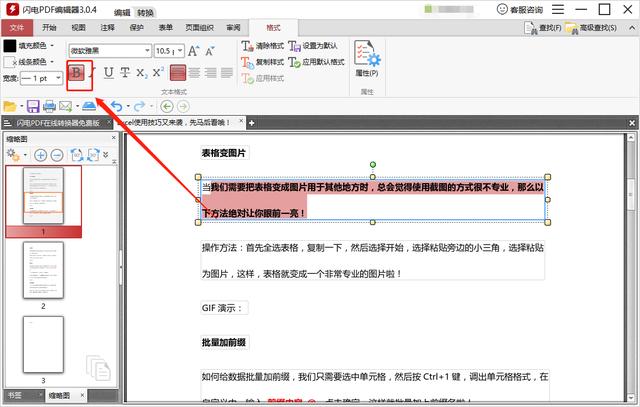640x407 pixels.
Task: Collapse the ribbon with the top-right chevron
Action: [x=632, y=28]
